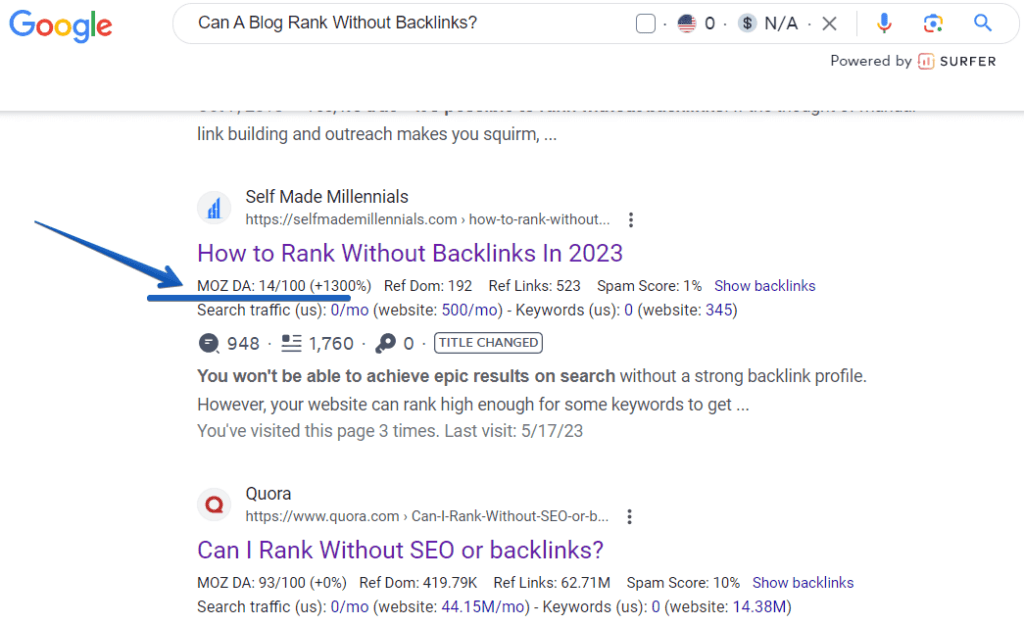
Task: Open Google Lens image search
Action: tap(933, 23)
